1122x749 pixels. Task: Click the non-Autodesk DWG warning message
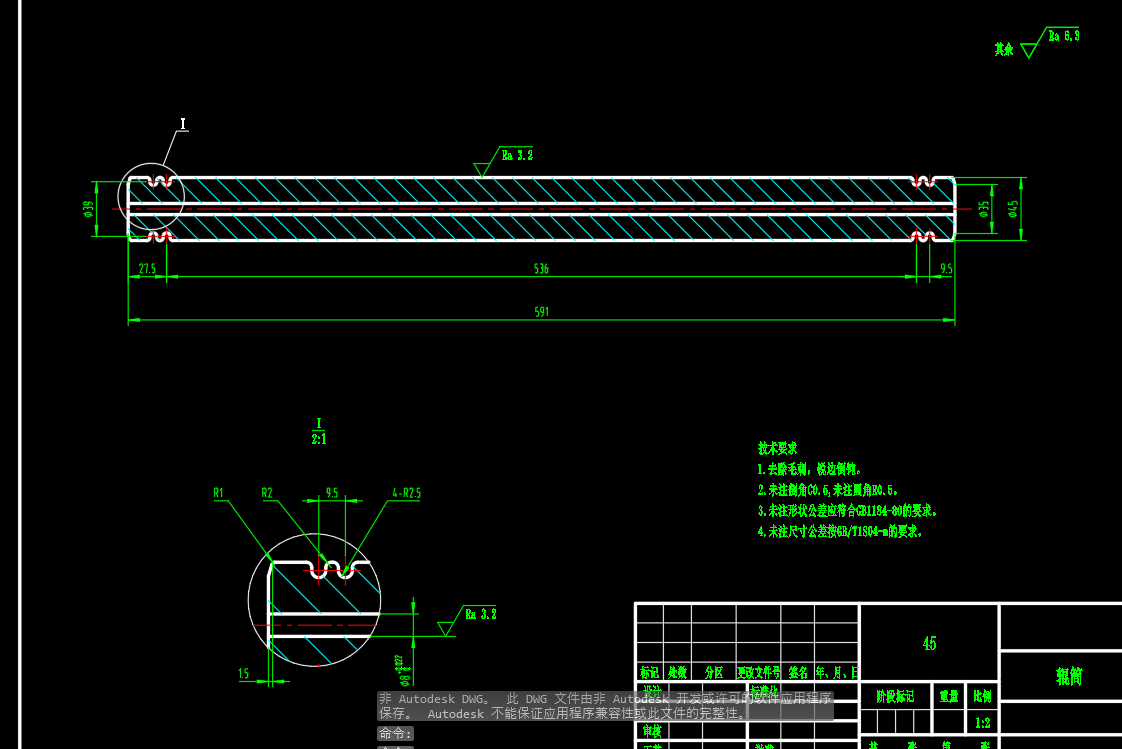click(x=605, y=706)
